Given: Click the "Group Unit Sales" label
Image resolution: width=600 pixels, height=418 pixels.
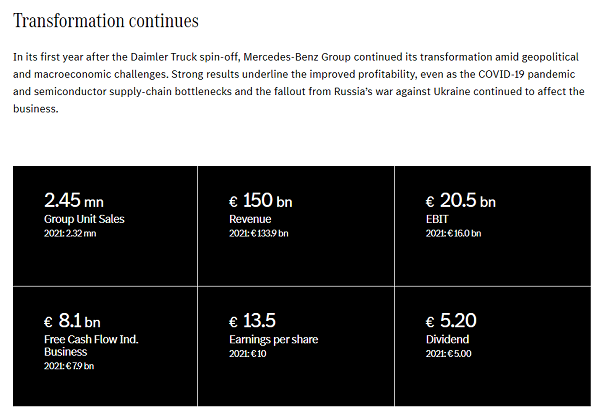Looking at the screenshot, I should coord(84,218).
